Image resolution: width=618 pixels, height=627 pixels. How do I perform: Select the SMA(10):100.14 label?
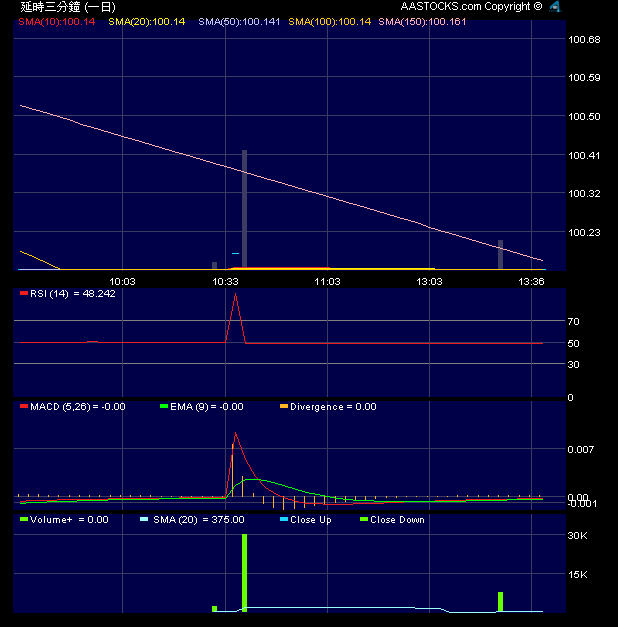50,20
